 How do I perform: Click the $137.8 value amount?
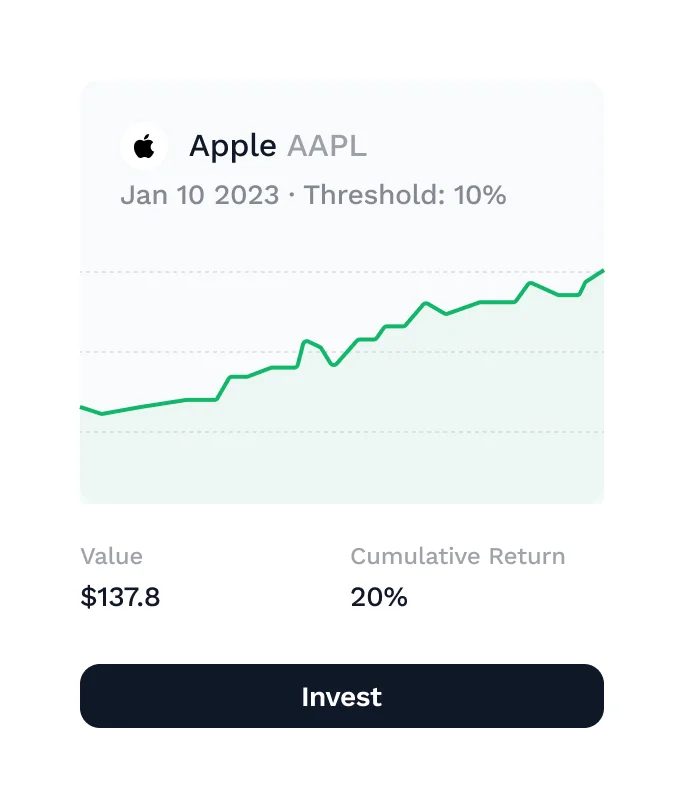(x=120, y=598)
